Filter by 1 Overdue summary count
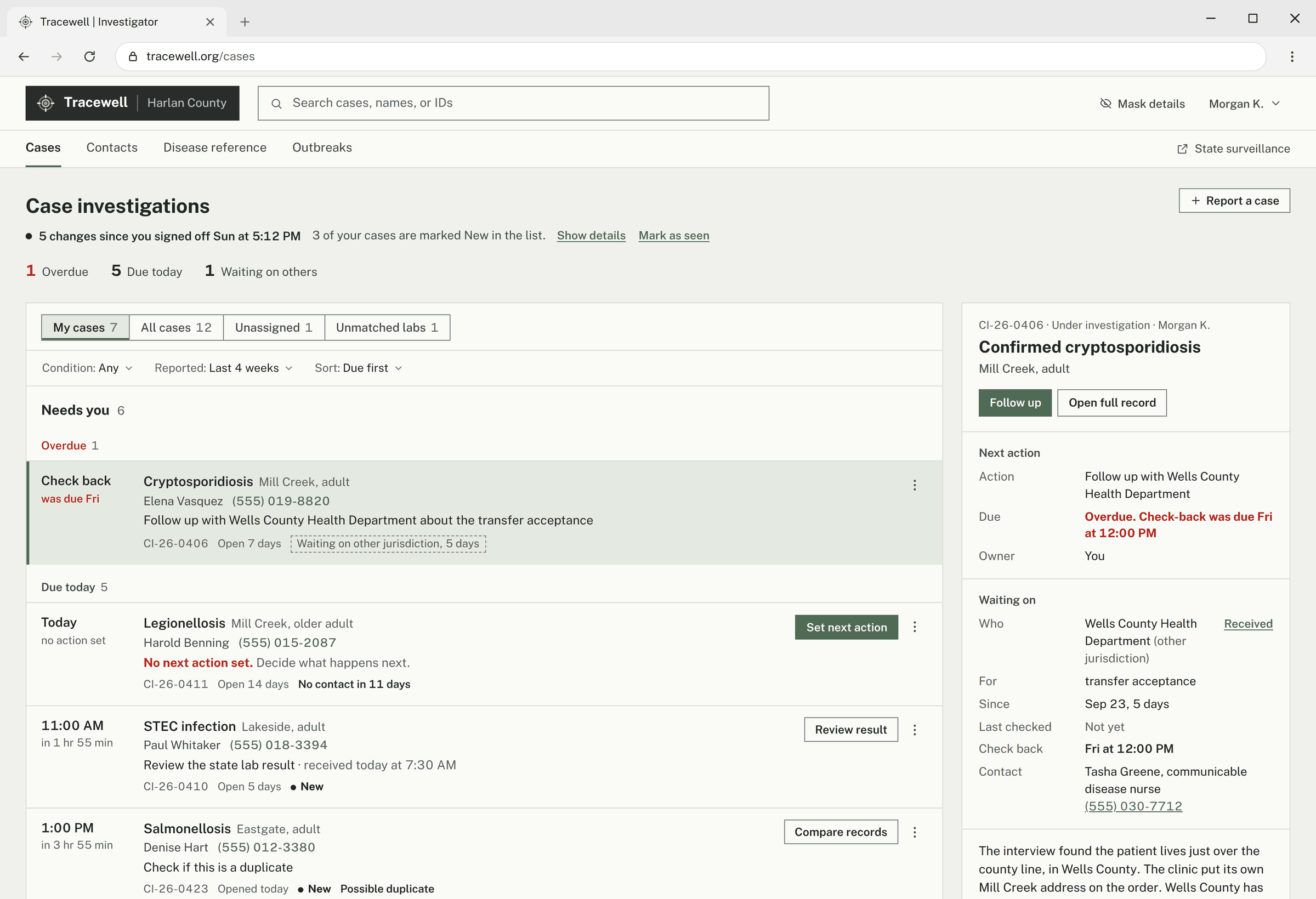This screenshot has height=899, width=1316. click(x=57, y=271)
